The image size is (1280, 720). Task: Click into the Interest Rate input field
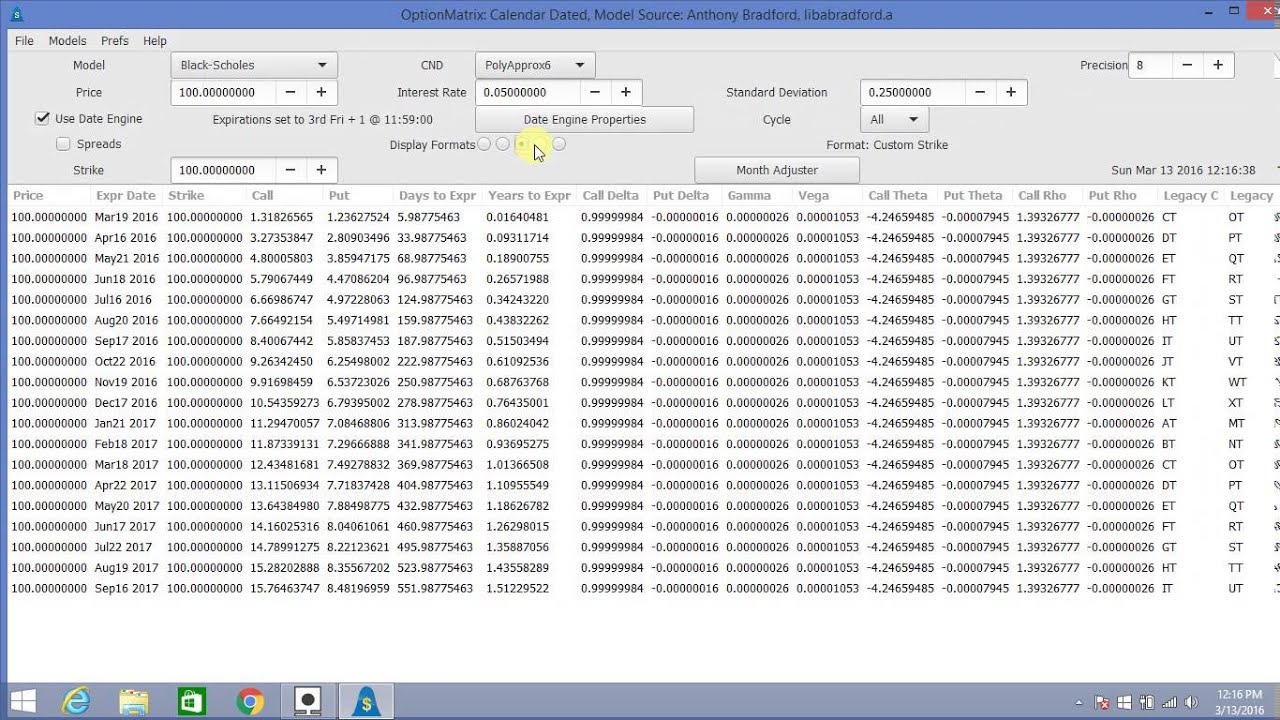(x=528, y=92)
